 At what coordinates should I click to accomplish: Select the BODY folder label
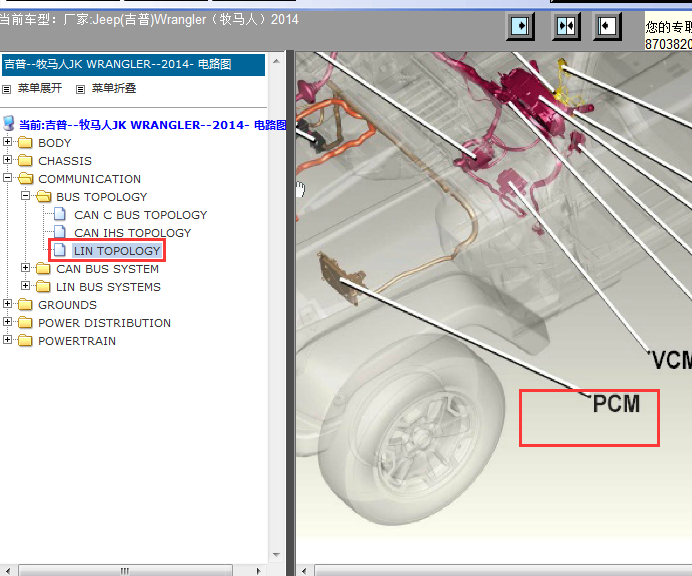pyautogui.click(x=55, y=143)
